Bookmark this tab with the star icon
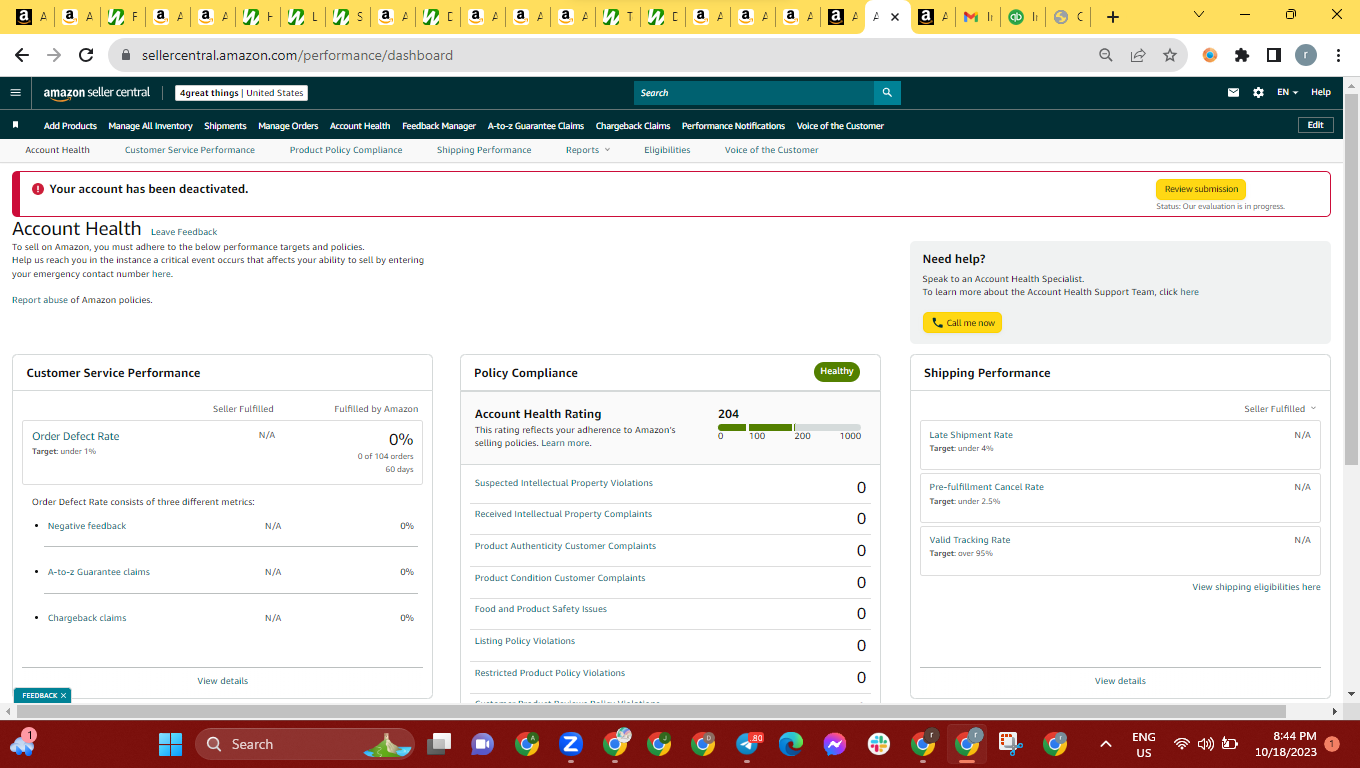This screenshot has width=1360, height=768. [x=1170, y=55]
